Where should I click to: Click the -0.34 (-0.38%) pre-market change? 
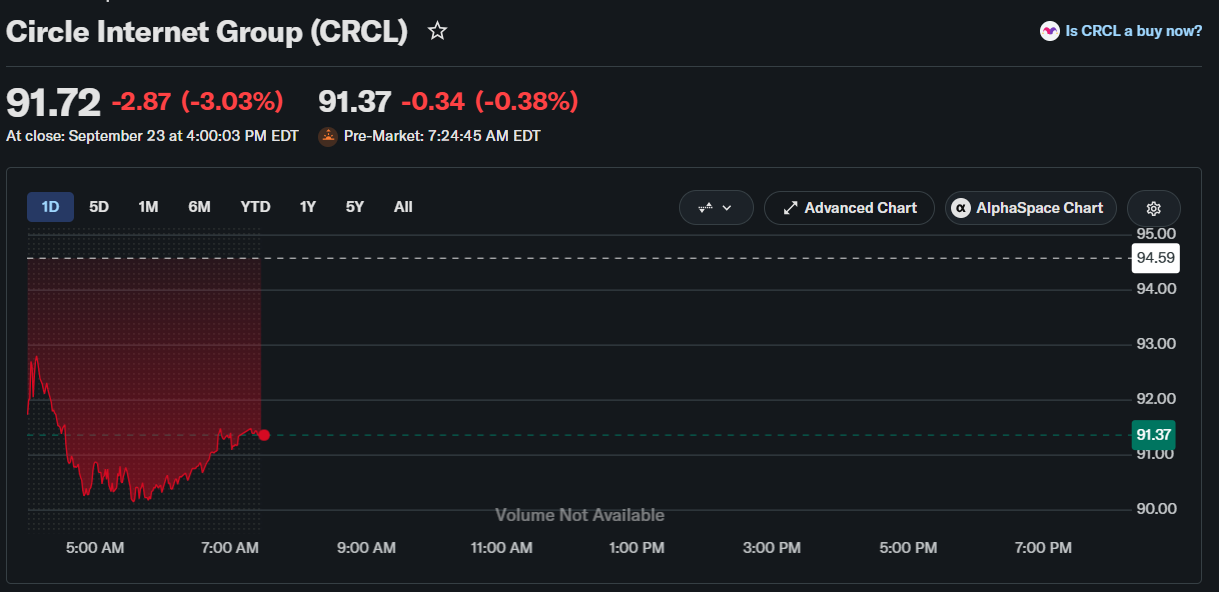(x=489, y=101)
